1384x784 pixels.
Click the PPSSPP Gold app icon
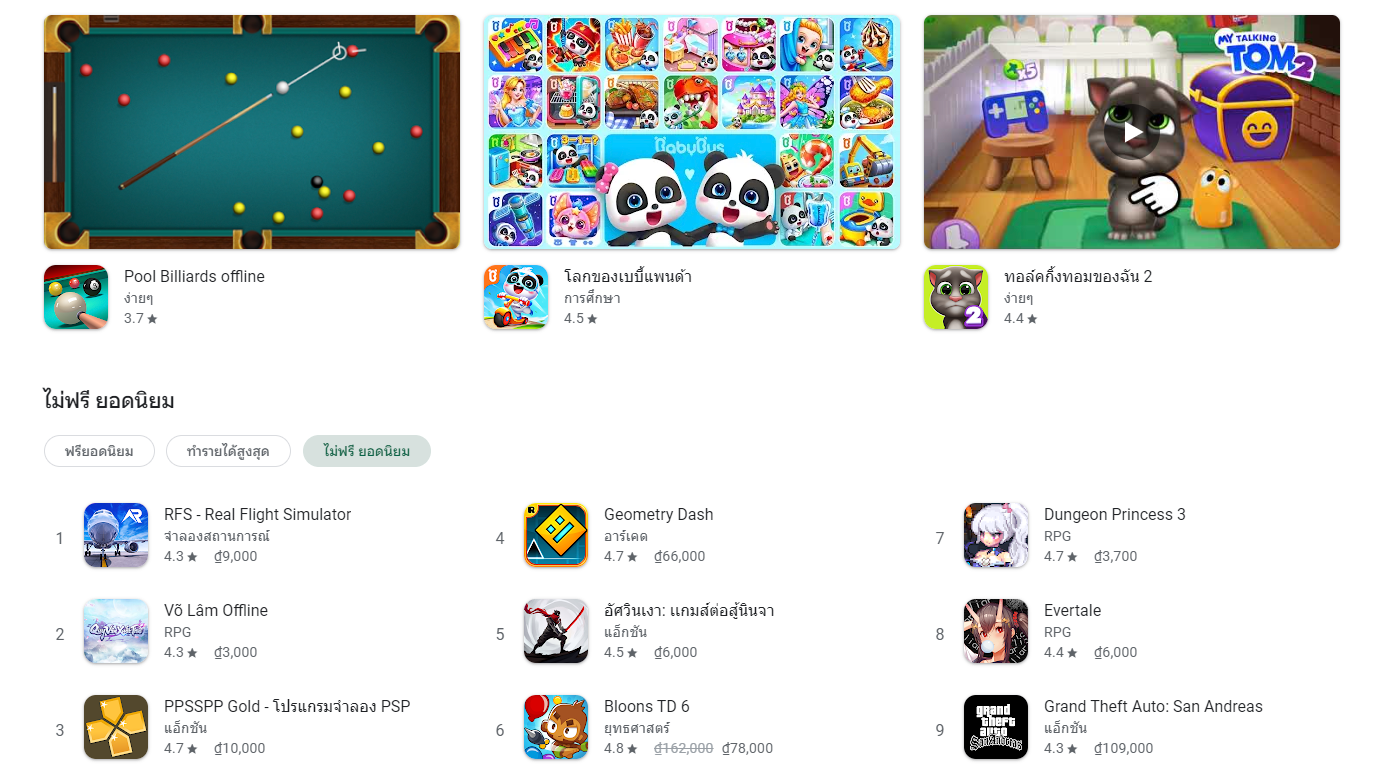click(116, 727)
